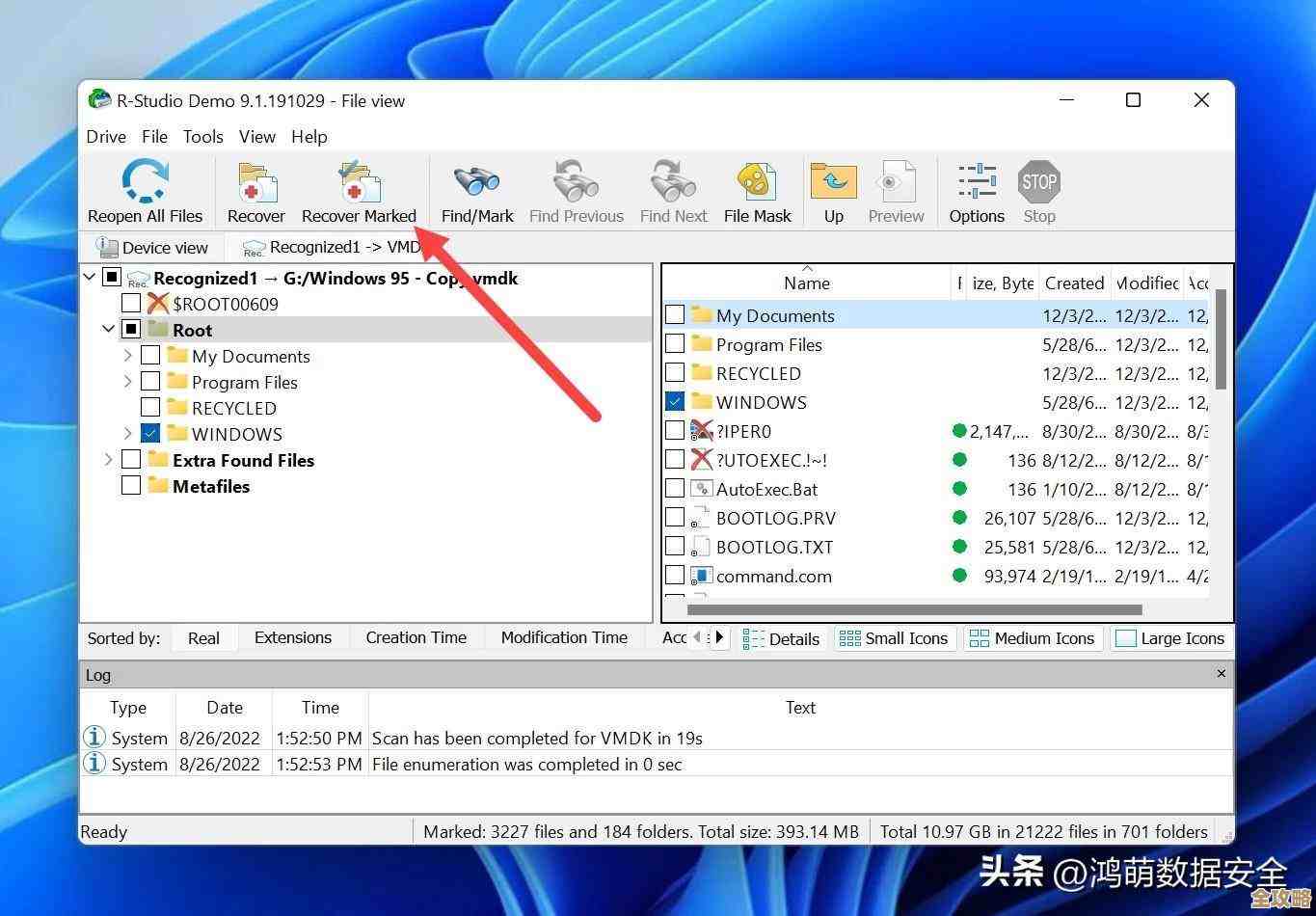Check the My Documents checkbox in file list

[x=676, y=315]
